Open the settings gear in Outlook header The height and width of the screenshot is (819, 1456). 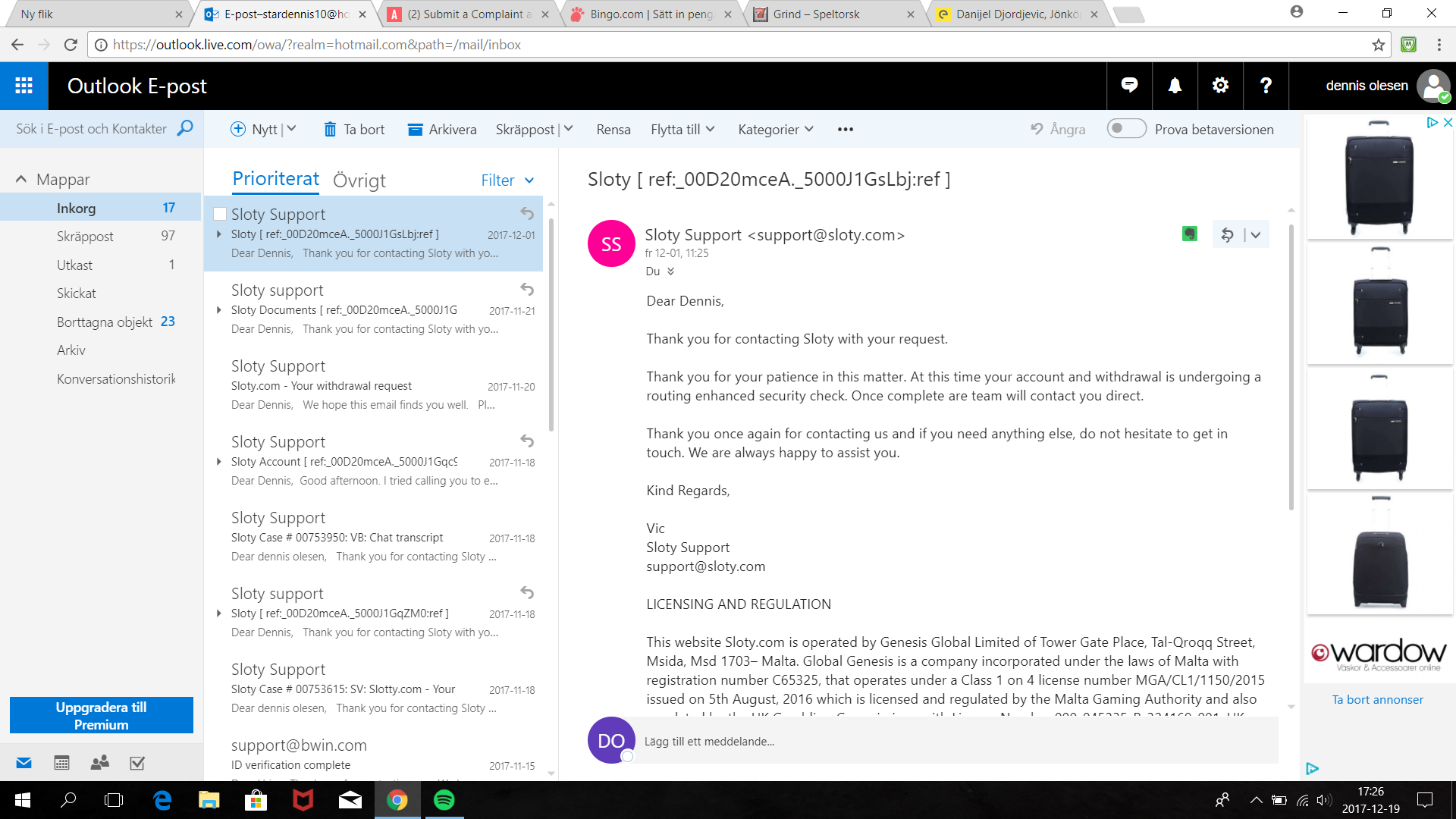point(1220,86)
